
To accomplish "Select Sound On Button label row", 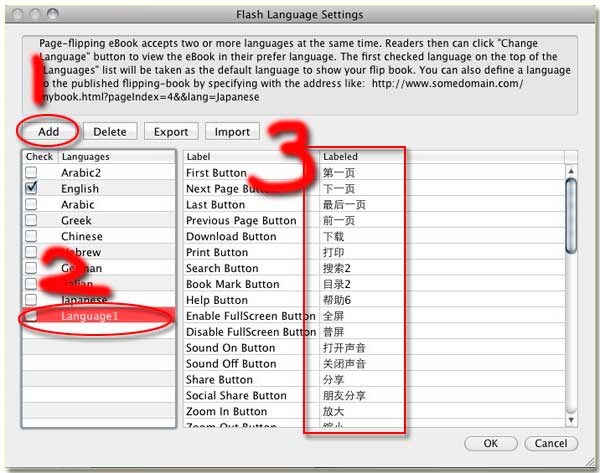I will (x=374, y=347).
